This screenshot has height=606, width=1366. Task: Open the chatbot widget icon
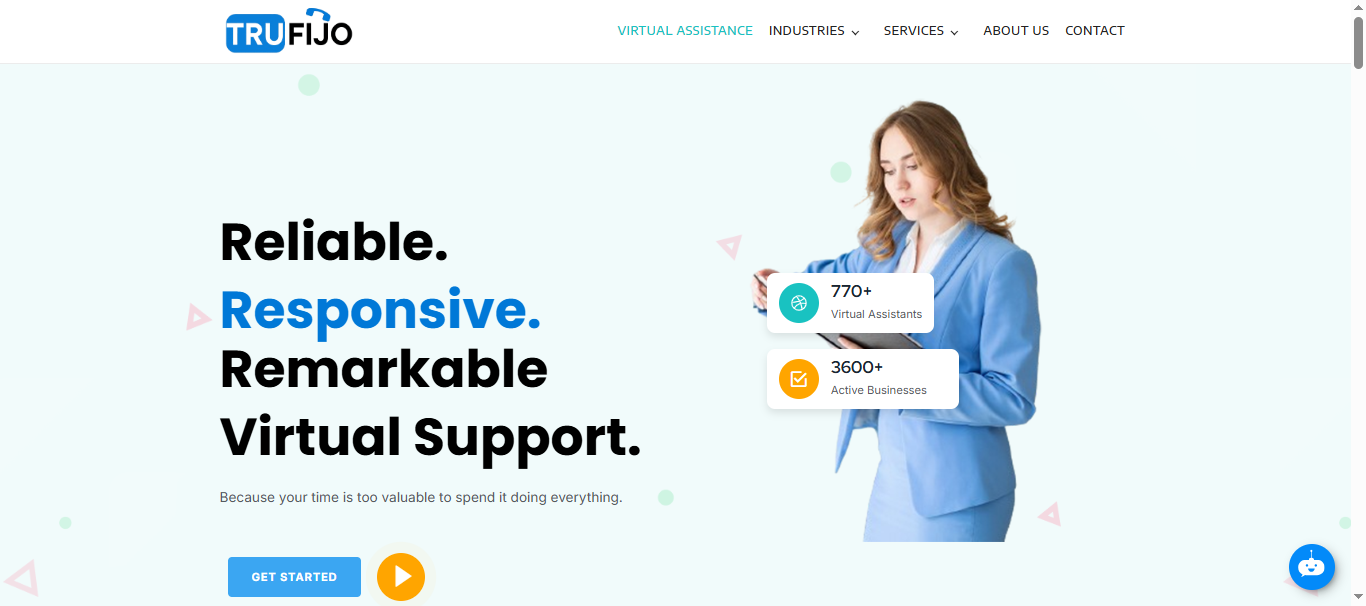pos(1311,567)
